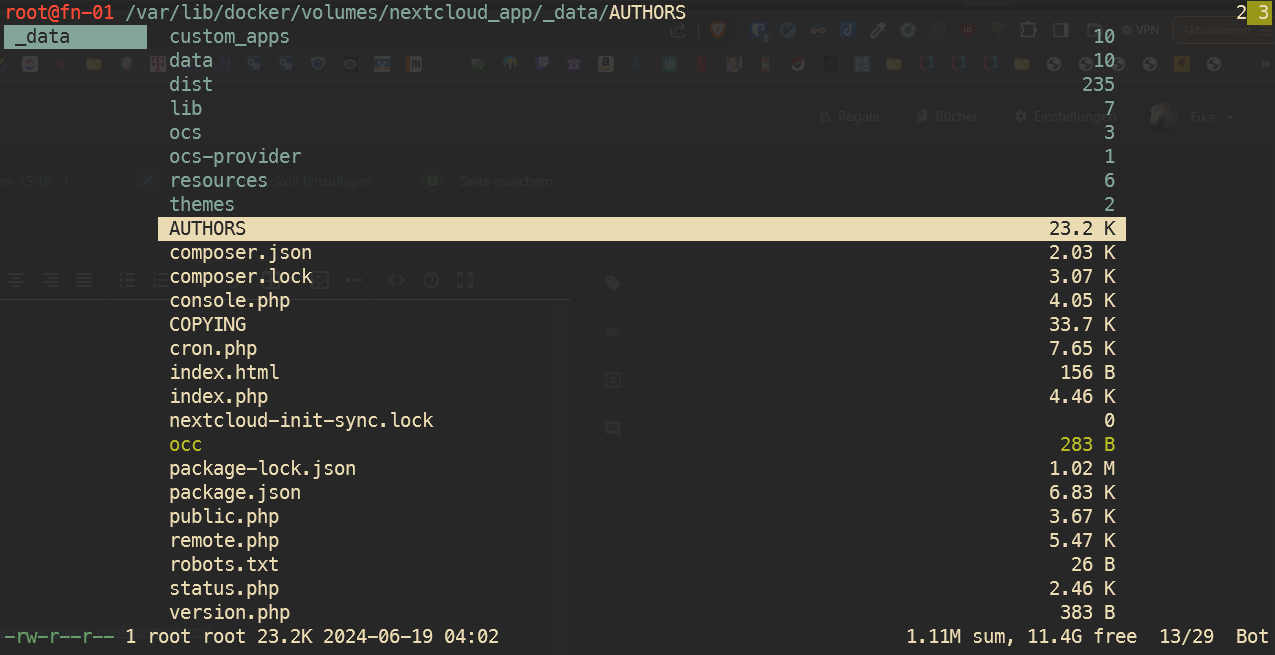Click the robots.txt file entry

tap(224, 565)
